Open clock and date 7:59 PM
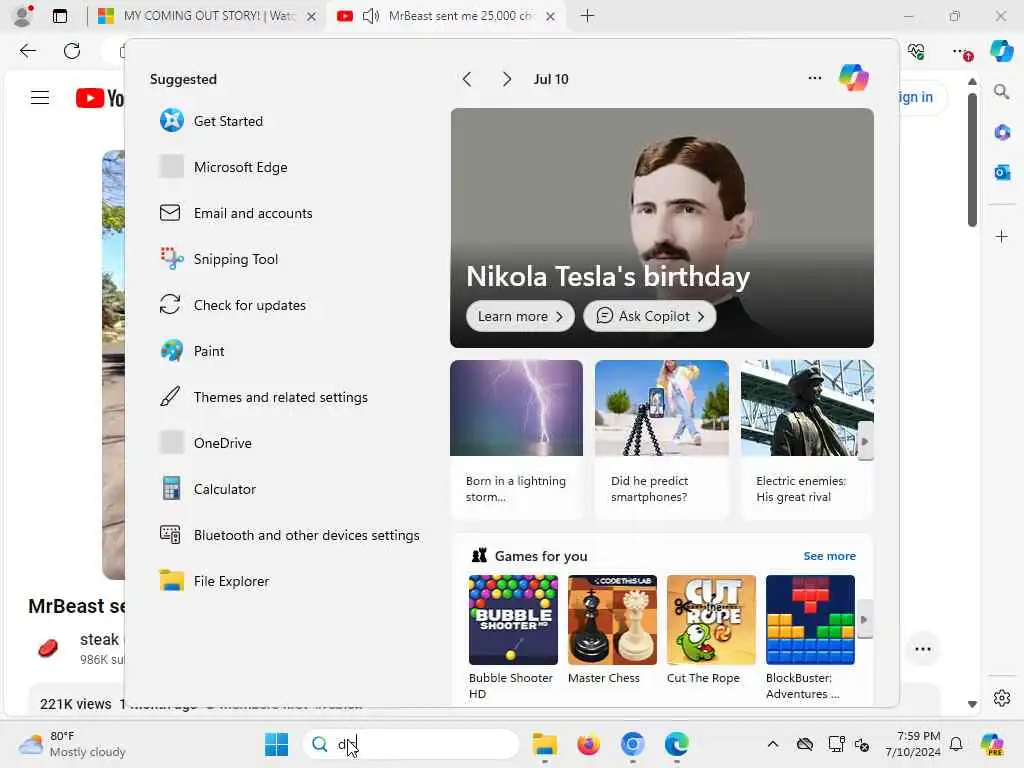Image resolution: width=1024 pixels, height=768 pixels. coord(912,744)
